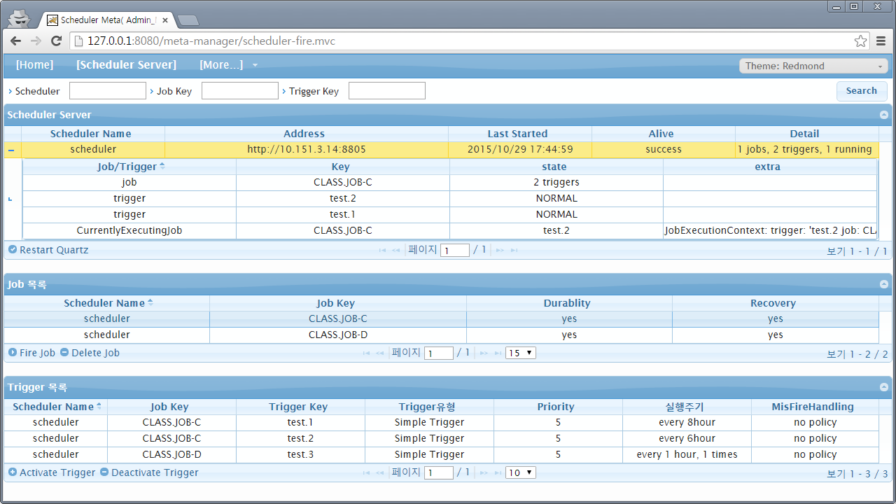Click the Durablity column header
The width and height of the screenshot is (896, 504).
pyautogui.click(x=567, y=303)
